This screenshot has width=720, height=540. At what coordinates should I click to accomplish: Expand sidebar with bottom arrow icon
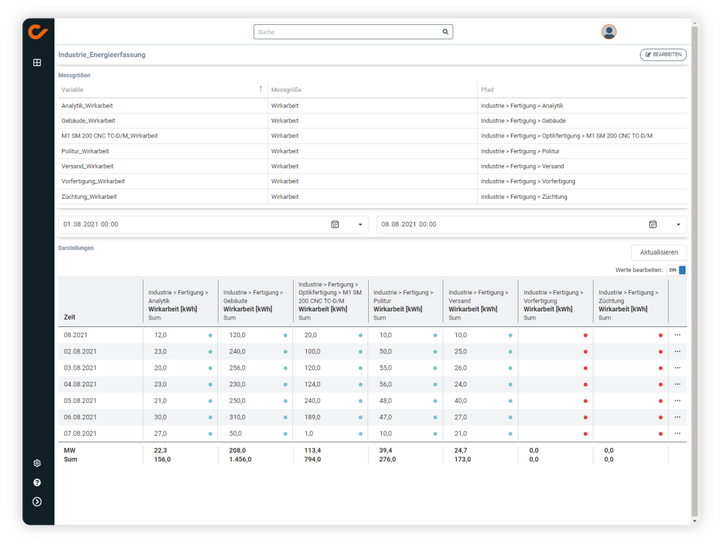coord(37,501)
